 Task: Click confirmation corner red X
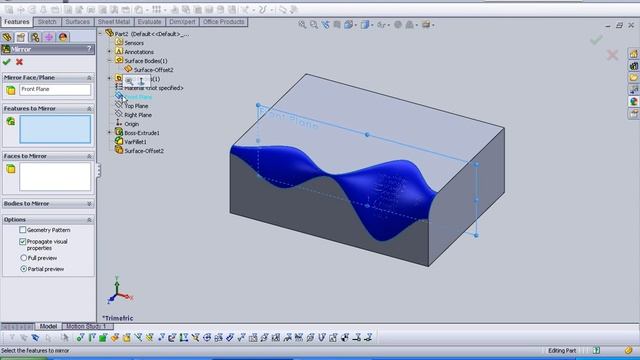point(612,55)
